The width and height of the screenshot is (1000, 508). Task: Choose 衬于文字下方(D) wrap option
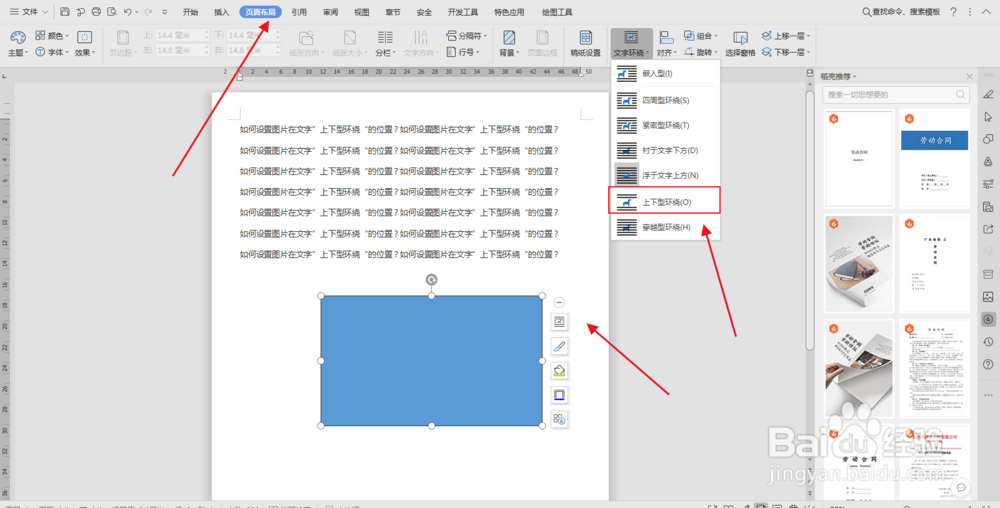click(x=665, y=150)
